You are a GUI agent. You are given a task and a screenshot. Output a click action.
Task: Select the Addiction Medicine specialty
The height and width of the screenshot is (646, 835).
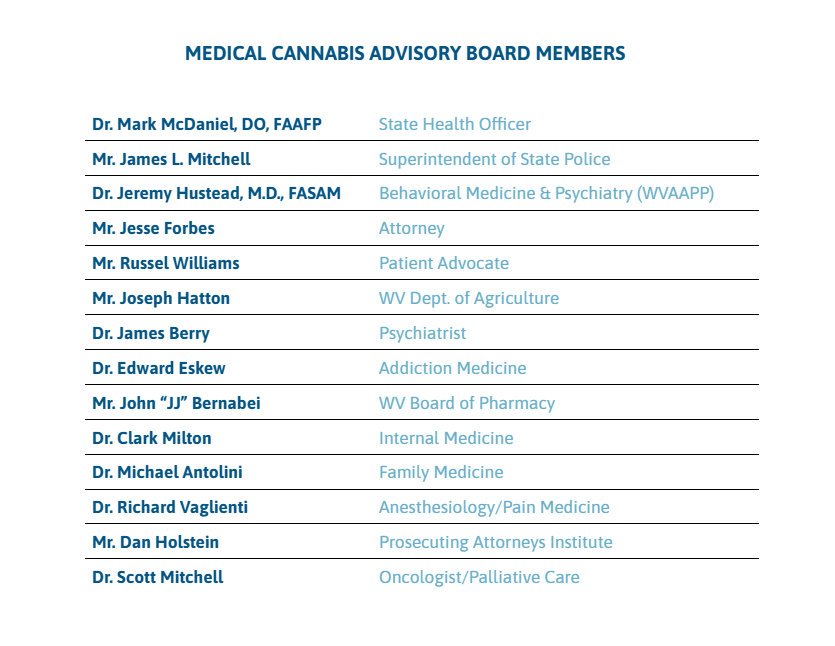click(x=452, y=368)
